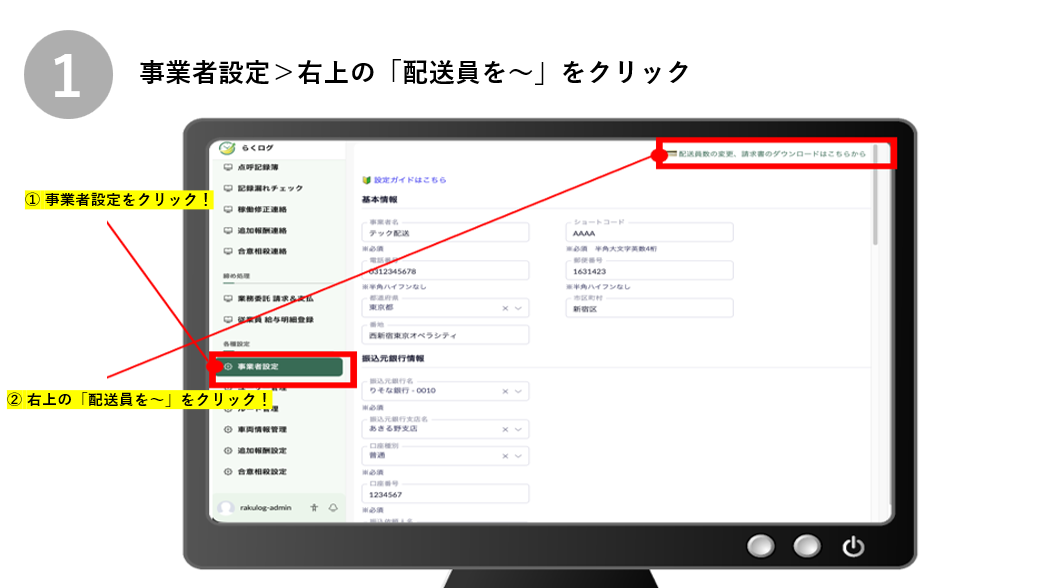Expand the 都道府県 dropdown arrow
1047x588 pixels.
[x=518, y=308]
